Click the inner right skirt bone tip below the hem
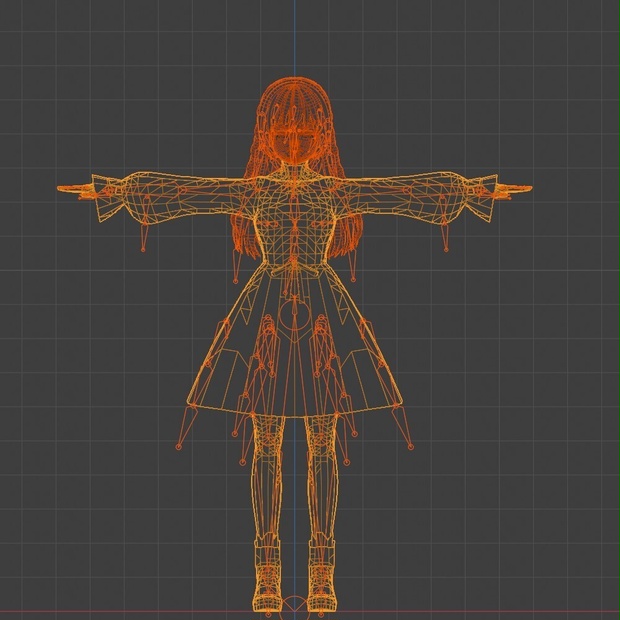This screenshot has height=620, width=620. (347, 462)
